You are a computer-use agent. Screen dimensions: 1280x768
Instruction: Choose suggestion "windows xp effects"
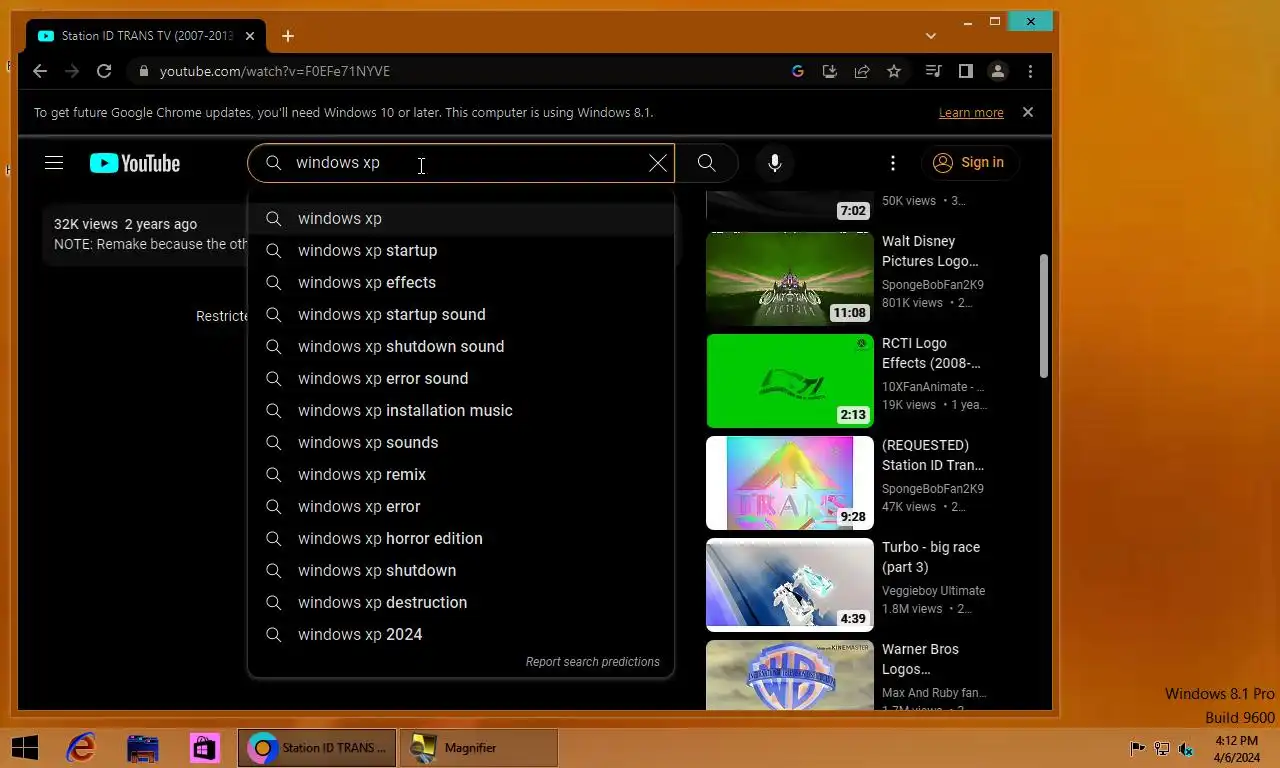[460, 282]
